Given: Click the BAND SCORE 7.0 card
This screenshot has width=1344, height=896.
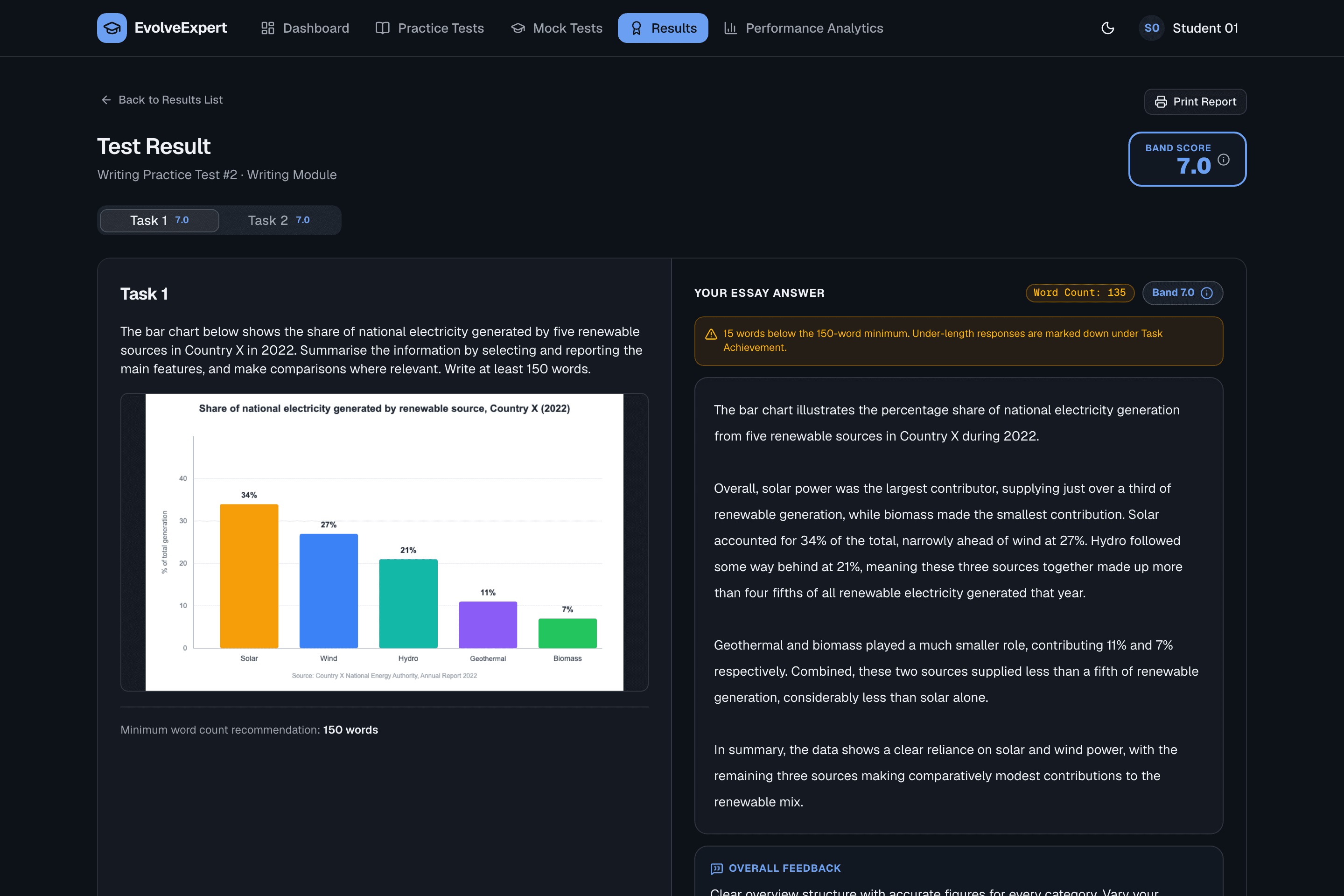Looking at the screenshot, I should click(x=1187, y=159).
